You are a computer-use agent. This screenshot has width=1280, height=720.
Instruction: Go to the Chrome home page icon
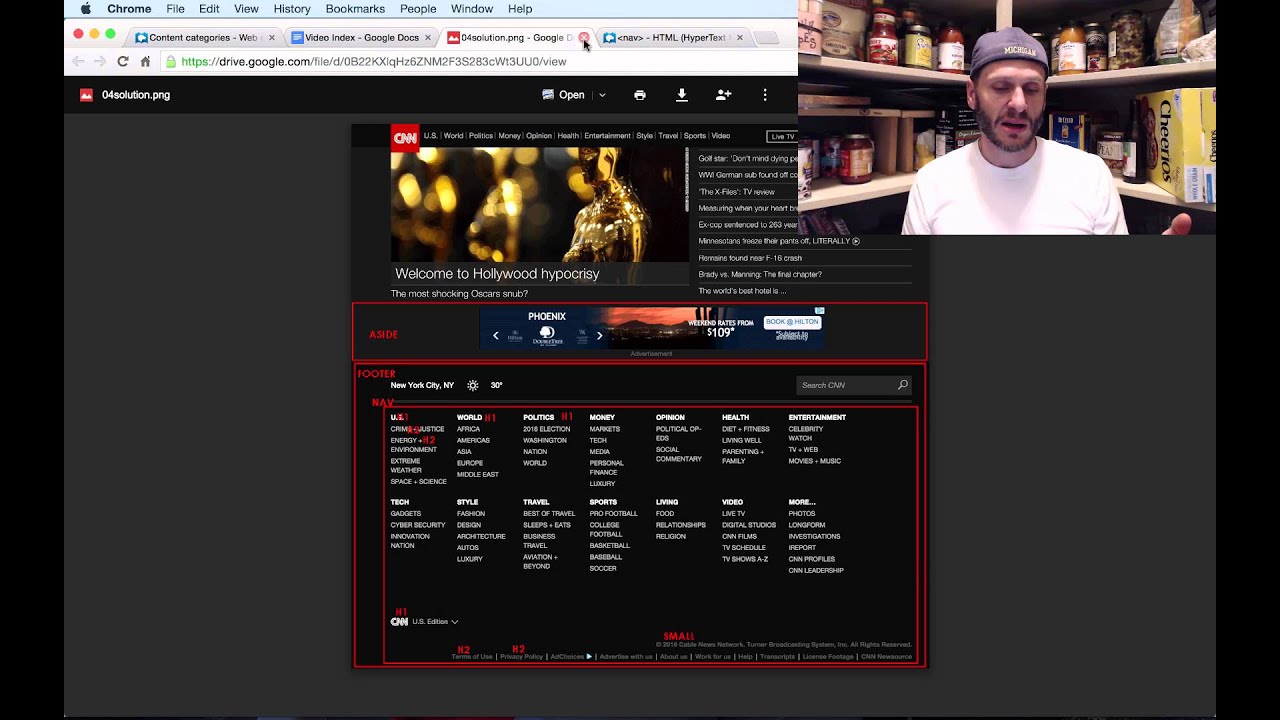(145, 62)
